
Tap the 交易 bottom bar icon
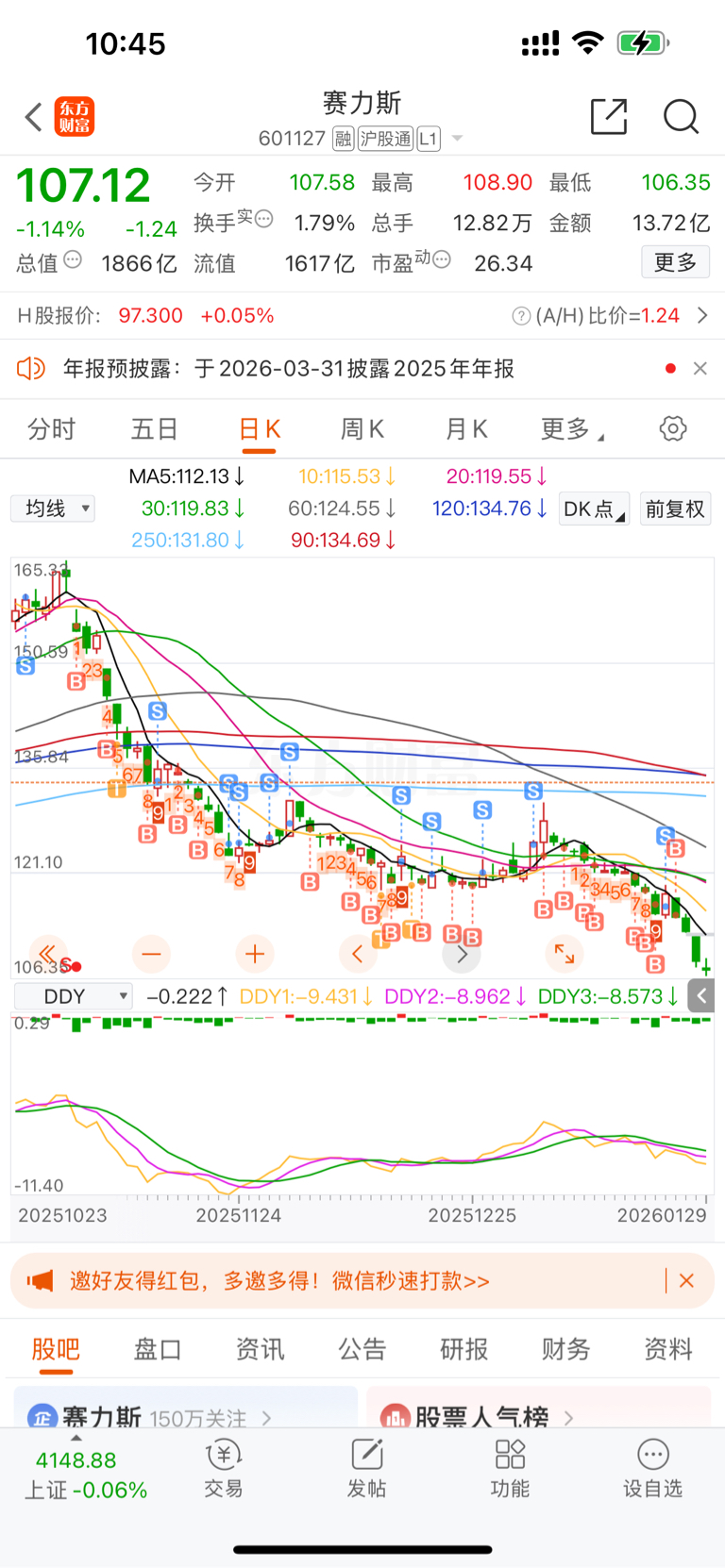pyautogui.click(x=224, y=1470)
